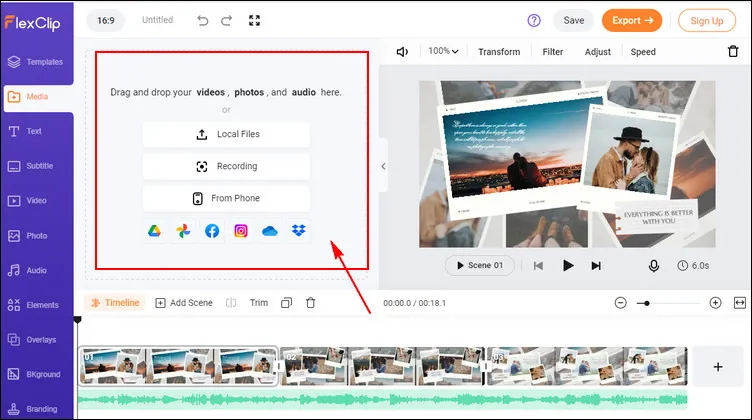Open the Filter options
This screenshot has width=752, height=420.
coord(552,52)
